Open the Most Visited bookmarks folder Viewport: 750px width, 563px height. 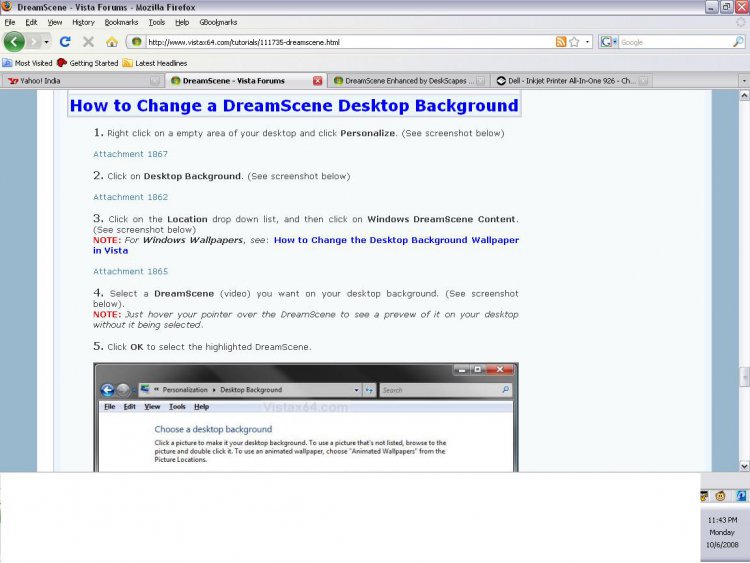[27, 63]
